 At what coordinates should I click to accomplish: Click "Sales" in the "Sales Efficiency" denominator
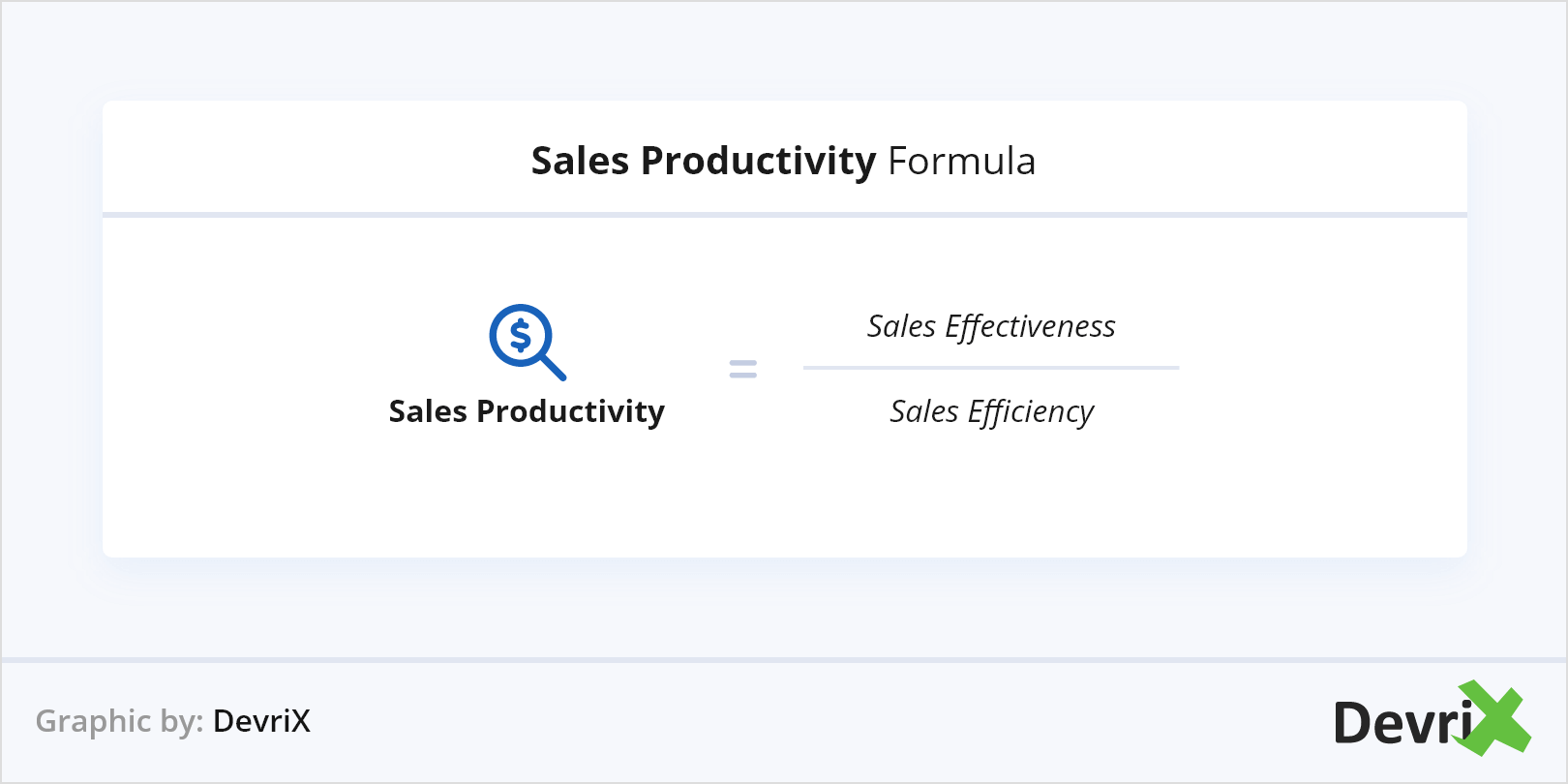click(x=923, y=412)
